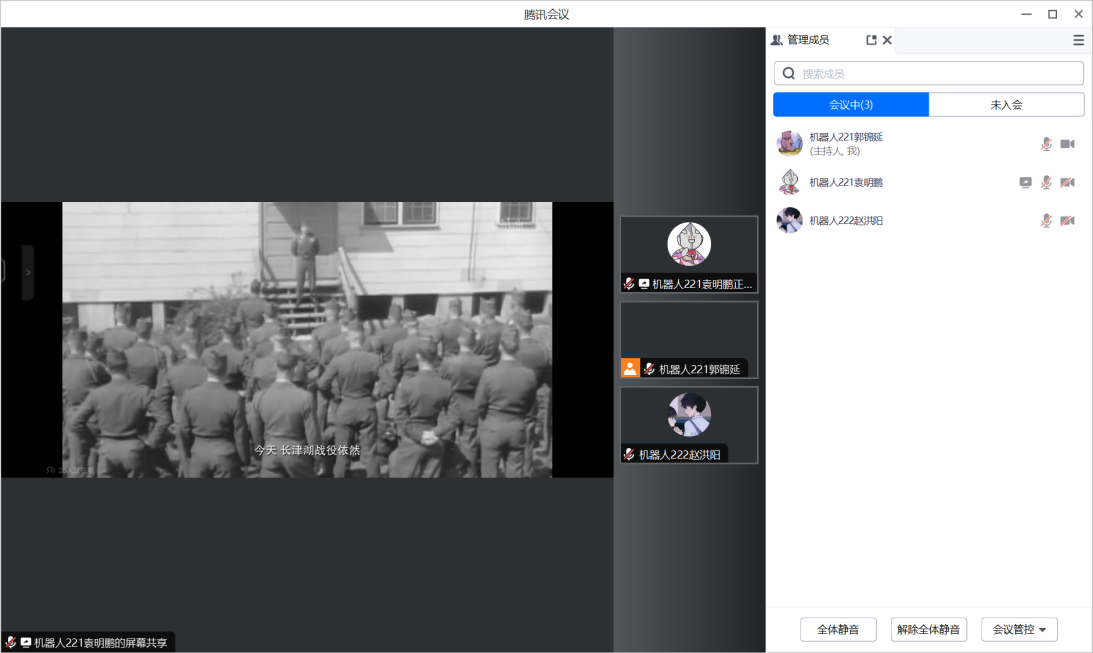Click the screen share icon beside 机器人221袁明鹏
Image resolution: width=1093 pixels, height=653 pixels.
1025,182
